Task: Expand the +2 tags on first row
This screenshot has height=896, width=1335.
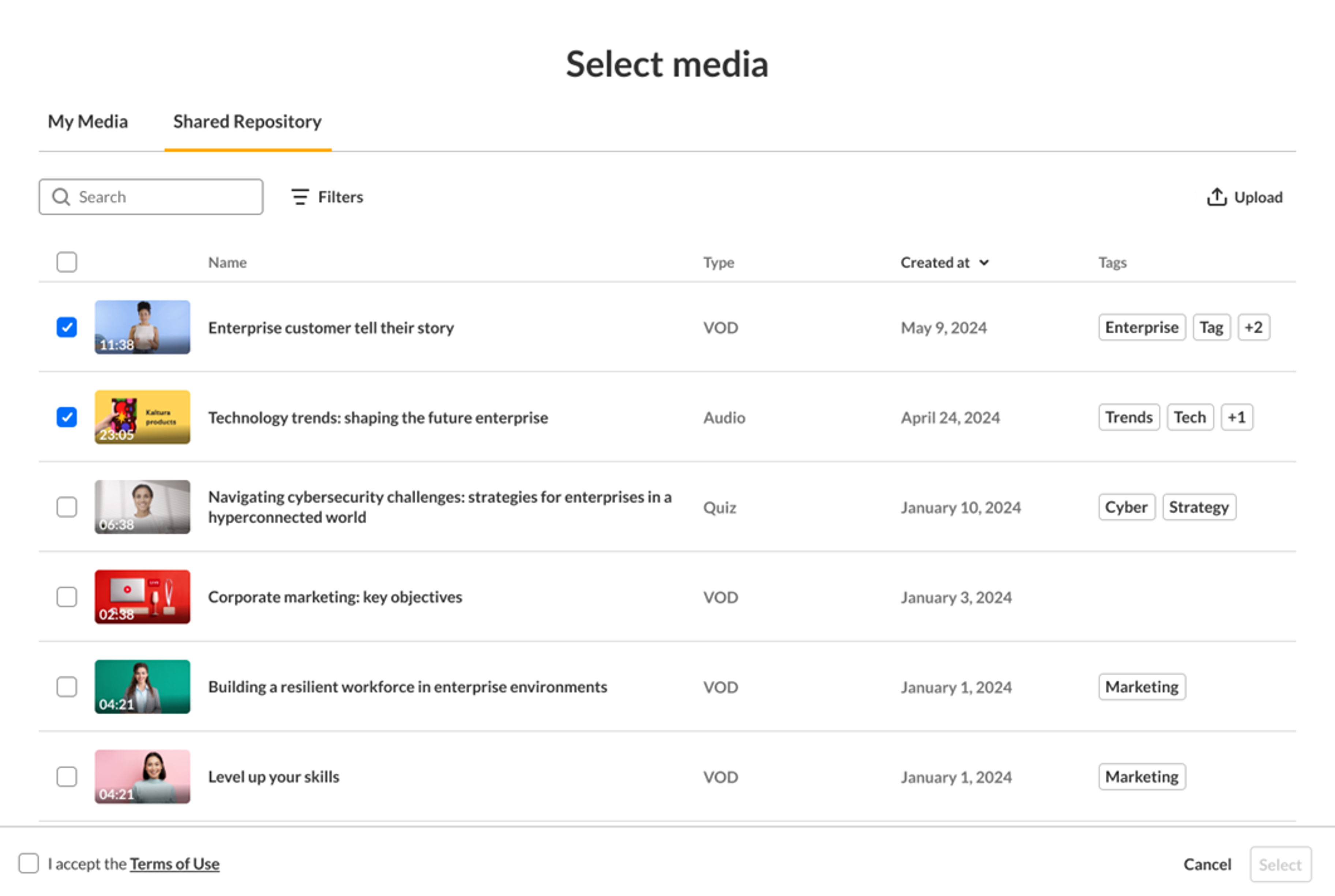Action: pyautogui.click(x=1253, y=328)
